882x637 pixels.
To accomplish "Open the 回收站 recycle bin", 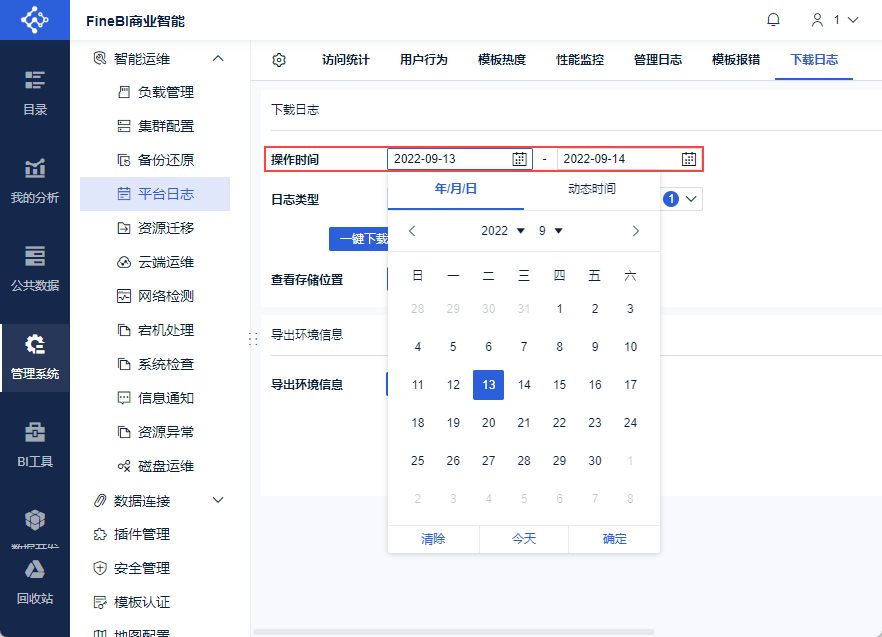I will tap(35, 580).
